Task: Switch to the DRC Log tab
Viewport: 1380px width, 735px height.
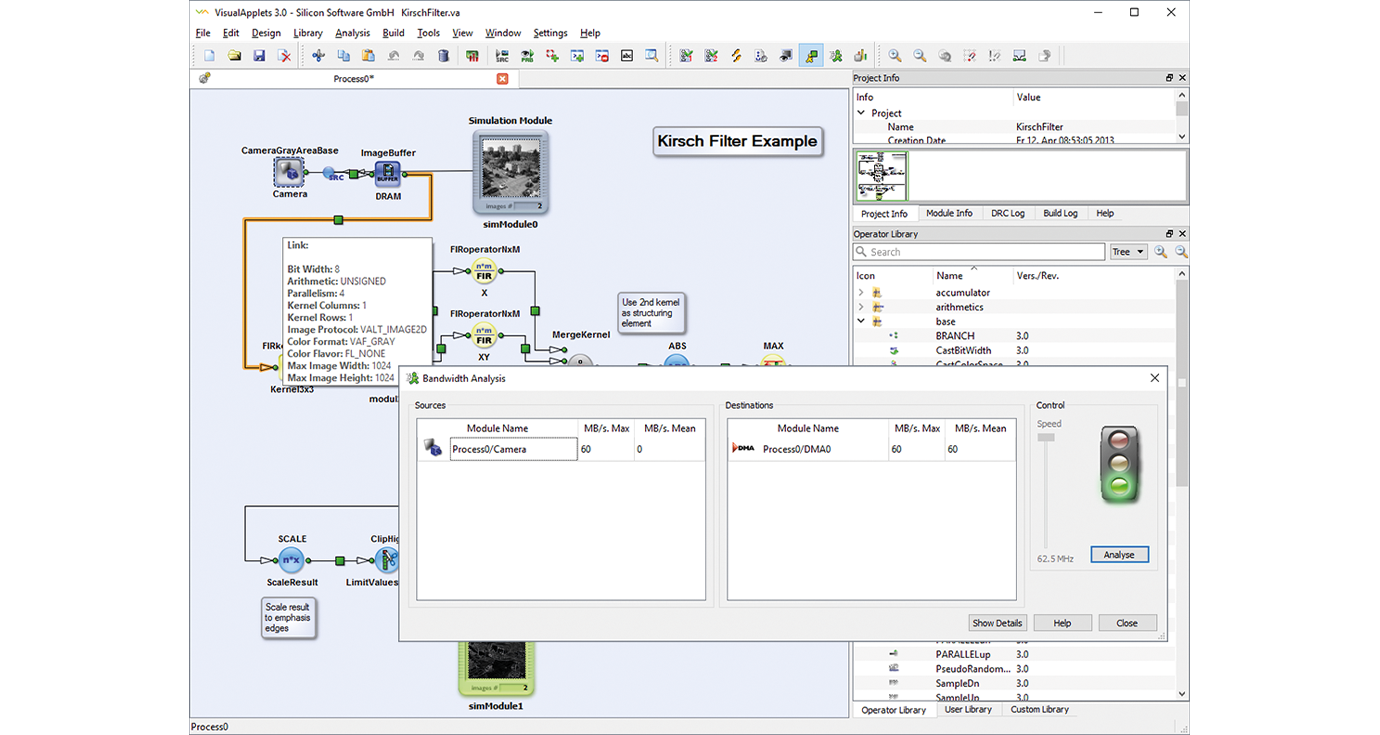Action: [x=1008, y=213]
